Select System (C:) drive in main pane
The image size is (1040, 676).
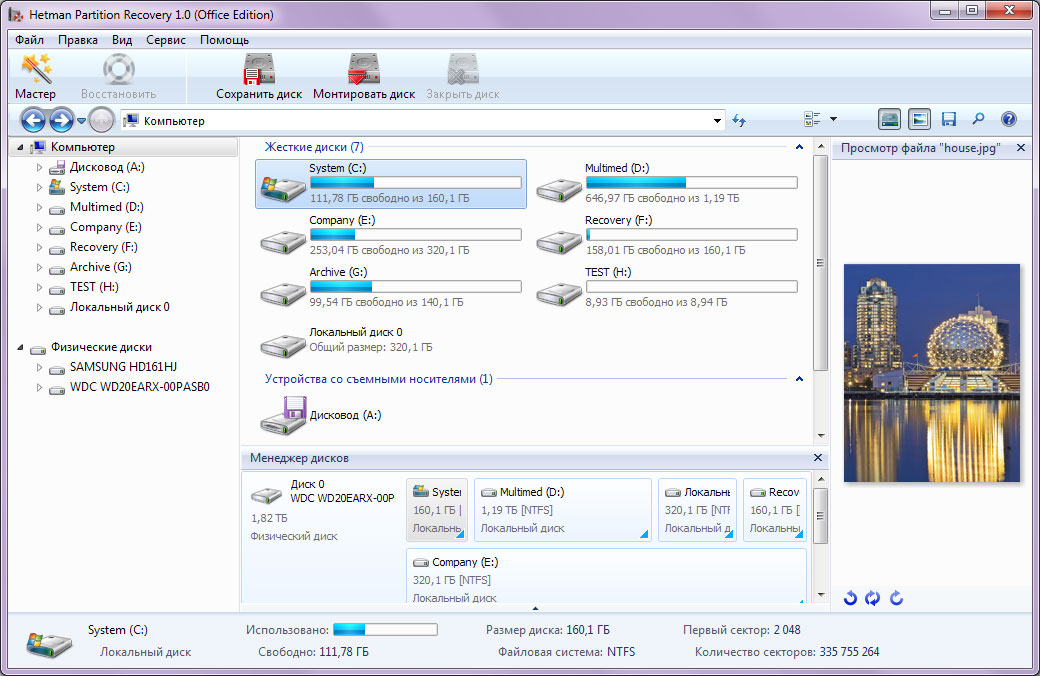[x=391, y=184]
